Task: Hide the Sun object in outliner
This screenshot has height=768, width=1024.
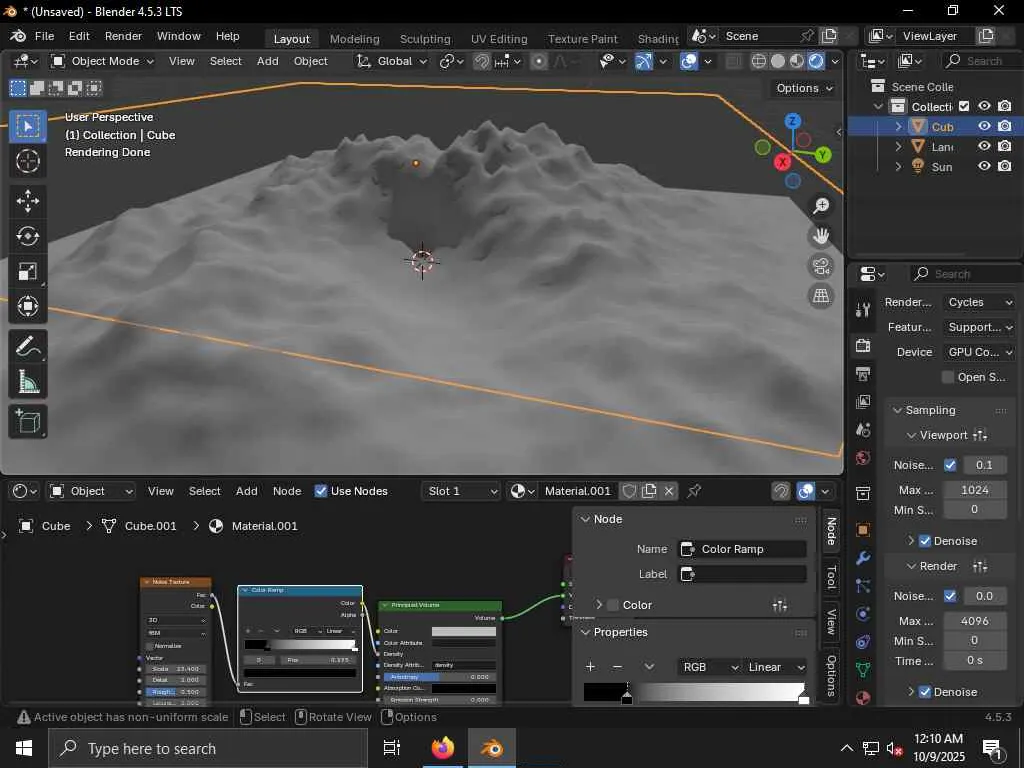Action: click(x=984, y=166)
